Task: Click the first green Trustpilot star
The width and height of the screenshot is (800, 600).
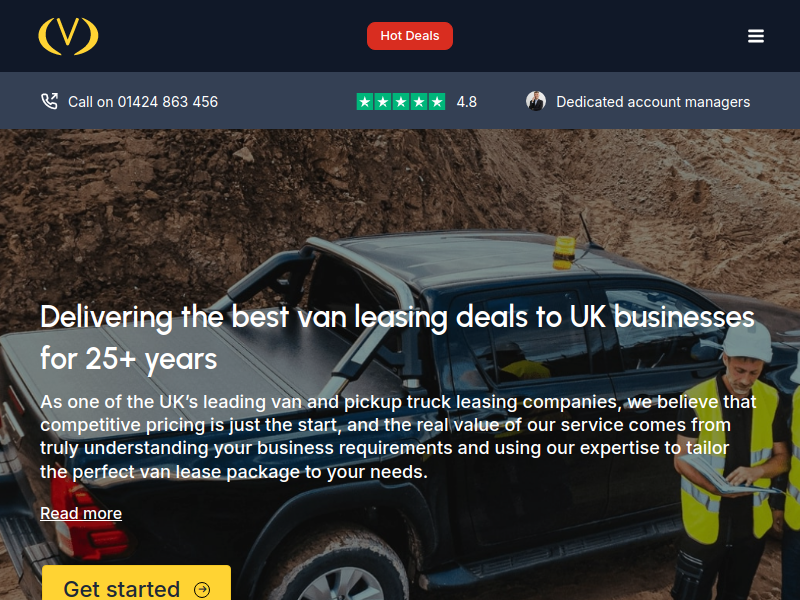Action: [x=365, y=102]
